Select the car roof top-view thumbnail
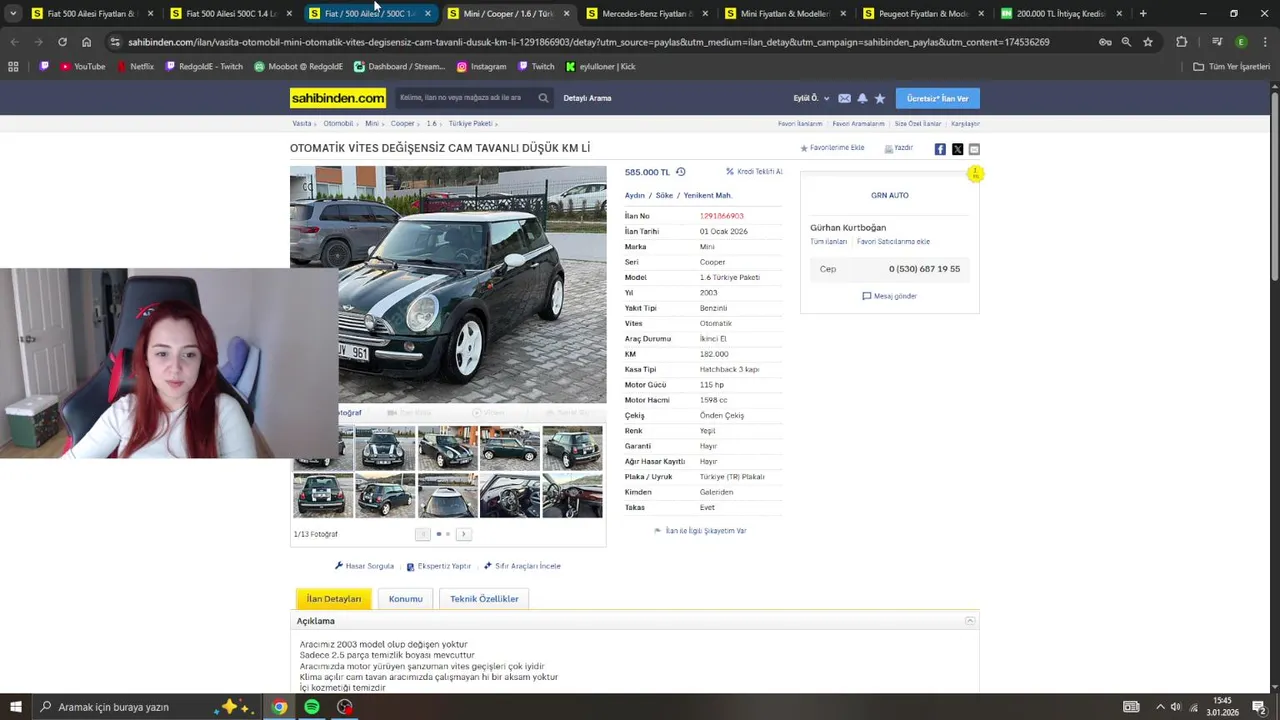1280x720 pixels. (447, 496)
